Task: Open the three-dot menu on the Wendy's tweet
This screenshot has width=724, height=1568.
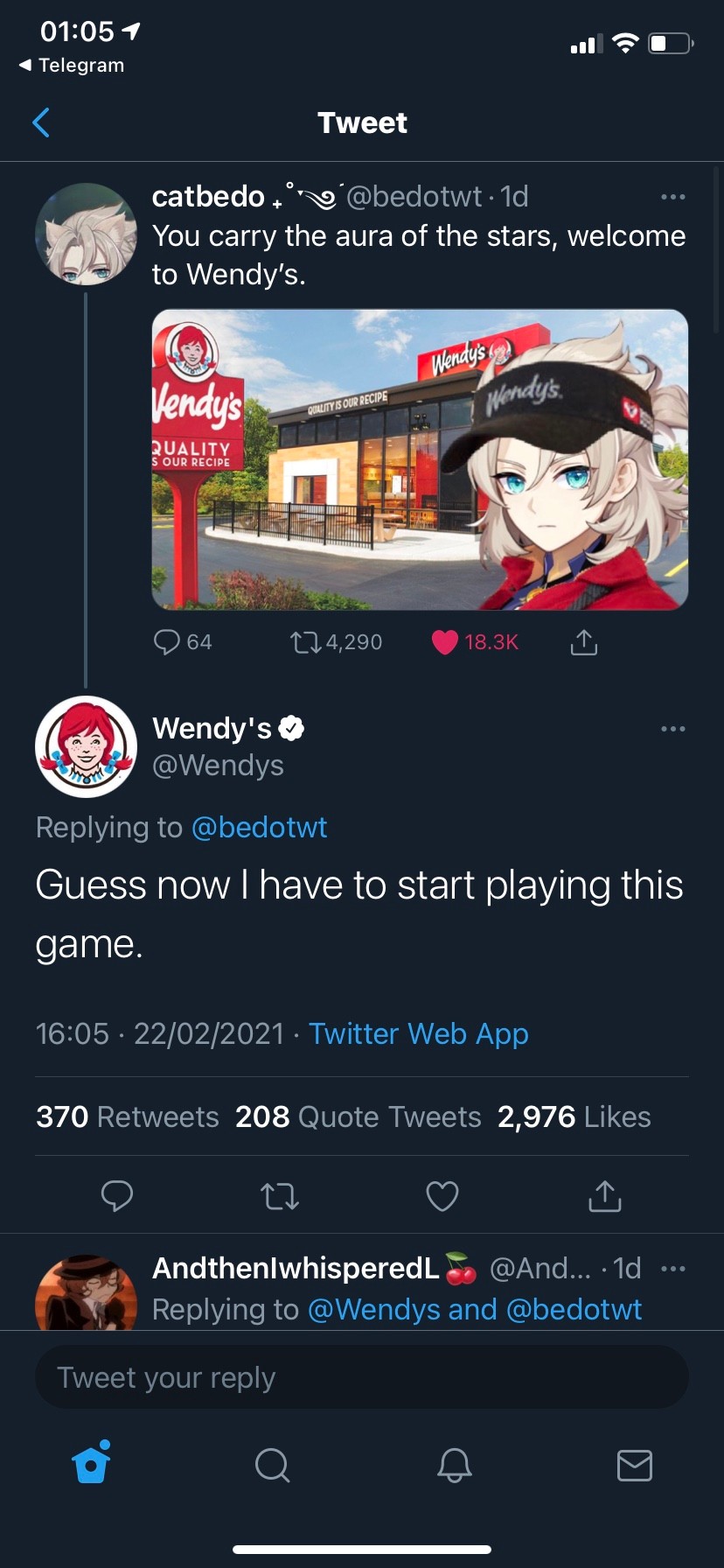Action: 673,729
